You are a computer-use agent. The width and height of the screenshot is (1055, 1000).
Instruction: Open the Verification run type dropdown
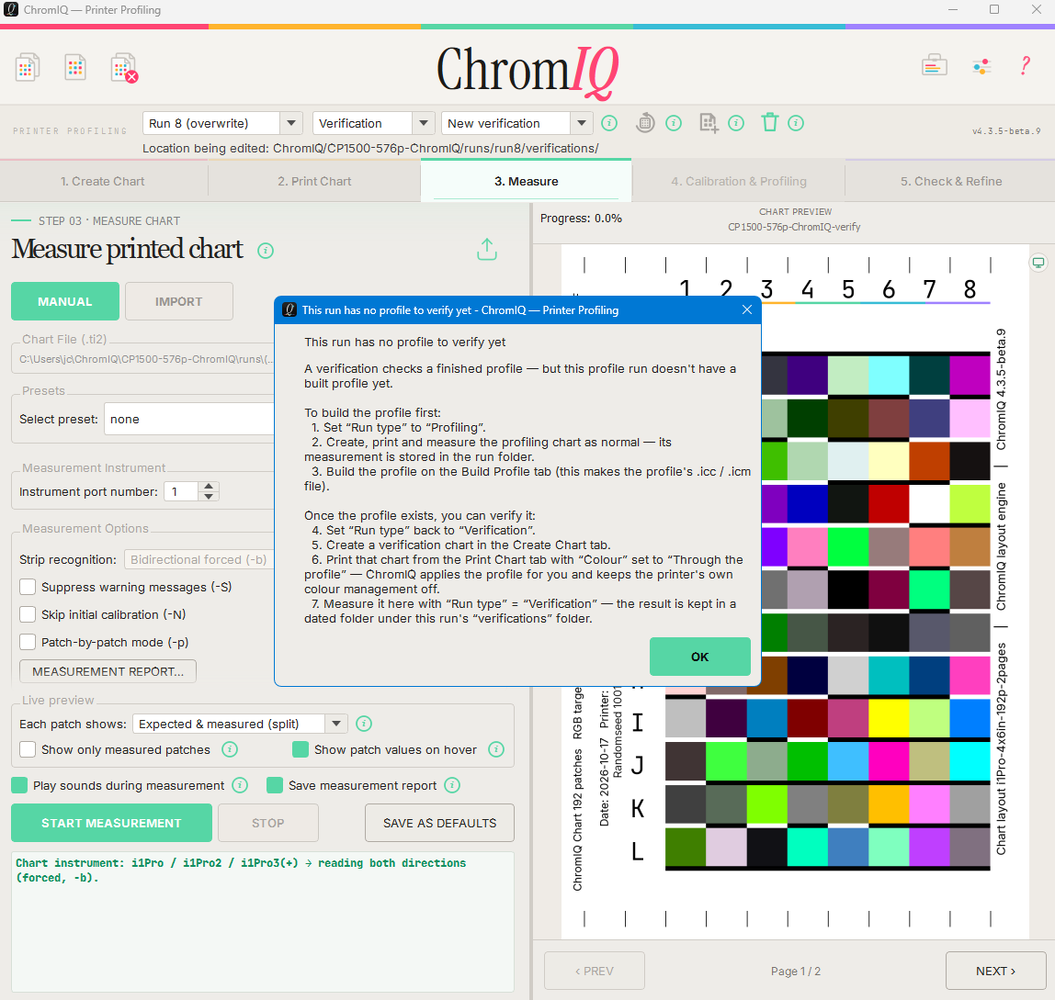point(373,123)
